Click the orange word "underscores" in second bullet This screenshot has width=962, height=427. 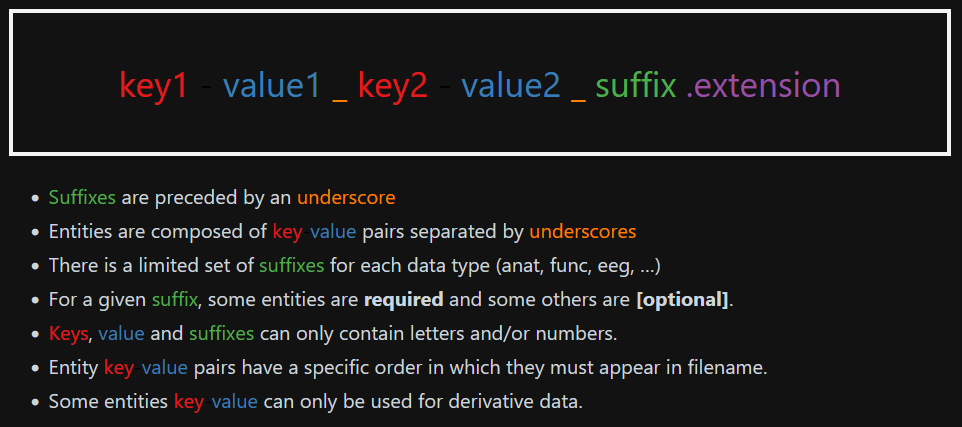583,232
